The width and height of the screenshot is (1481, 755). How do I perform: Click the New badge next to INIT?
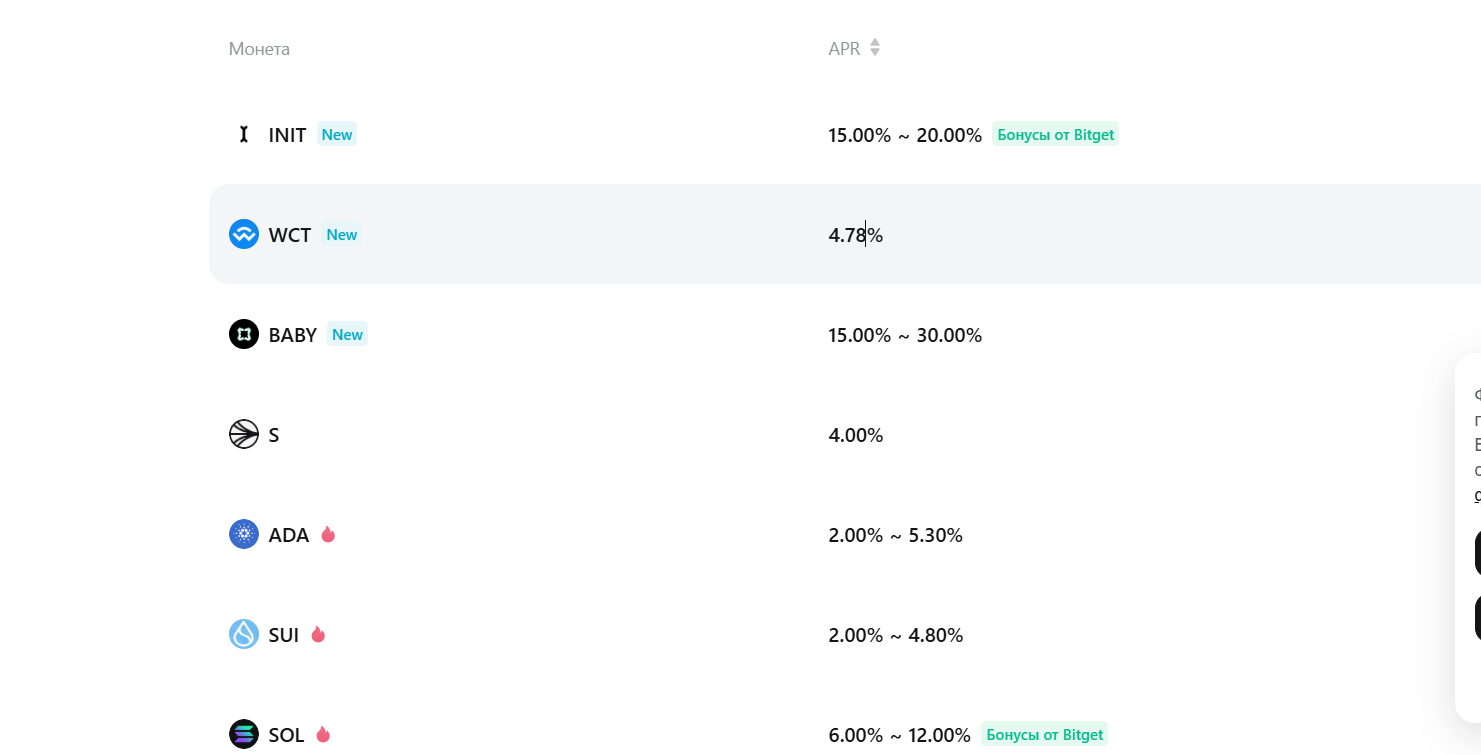point(337,134)
